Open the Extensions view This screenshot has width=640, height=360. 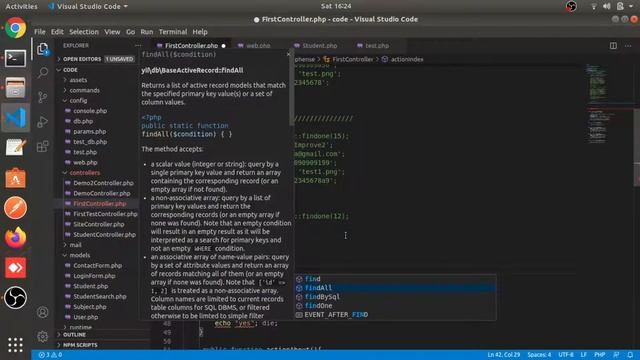42,146
